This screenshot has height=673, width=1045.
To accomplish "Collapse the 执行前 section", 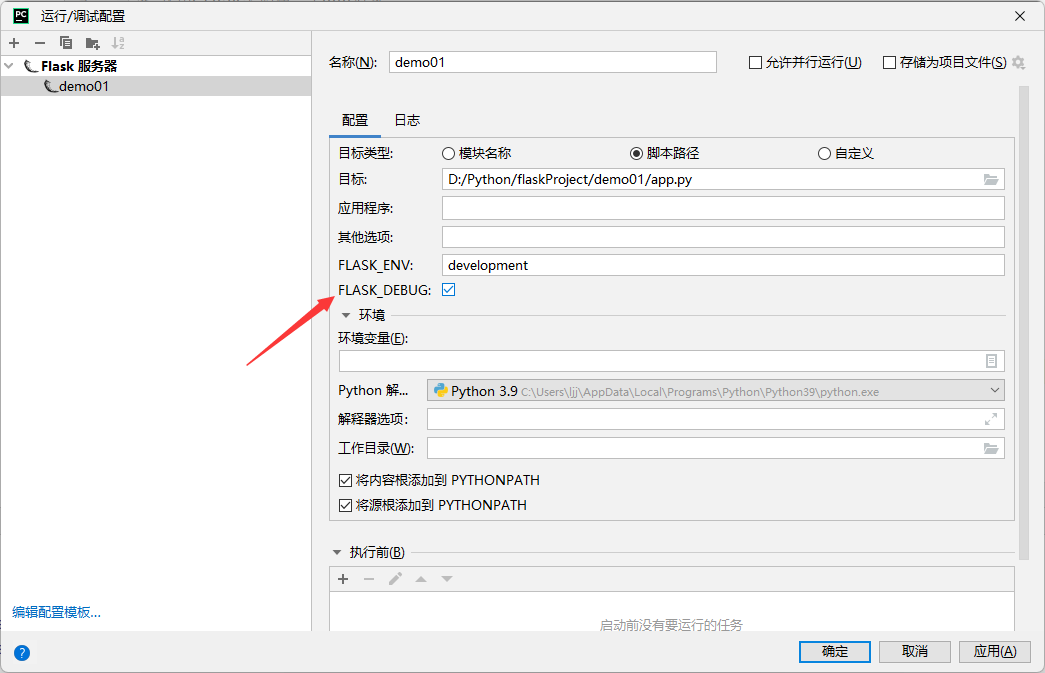I will pos(337,551).
